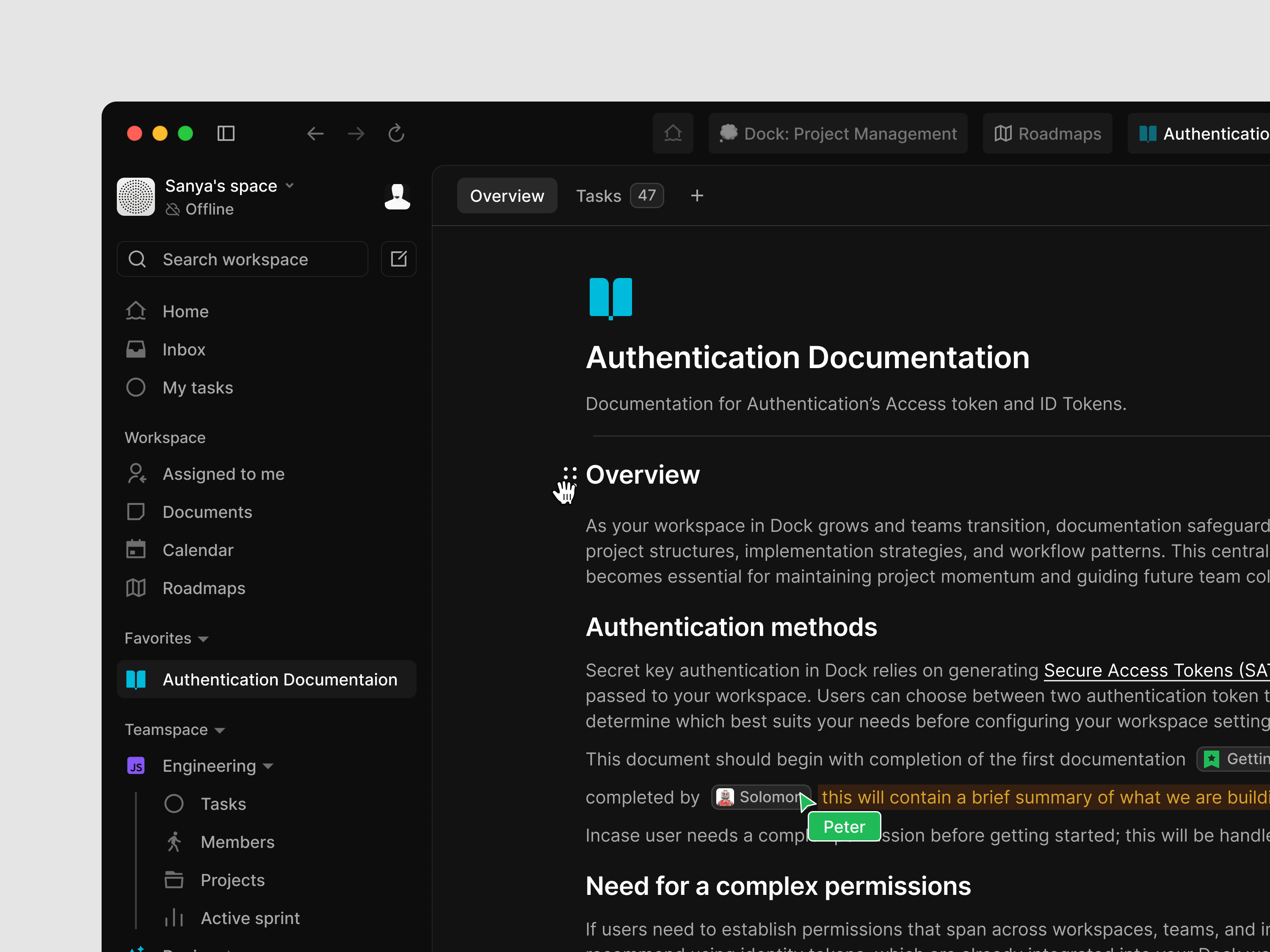Open the Home icon in the top toolbar

[x=672, y=133]
